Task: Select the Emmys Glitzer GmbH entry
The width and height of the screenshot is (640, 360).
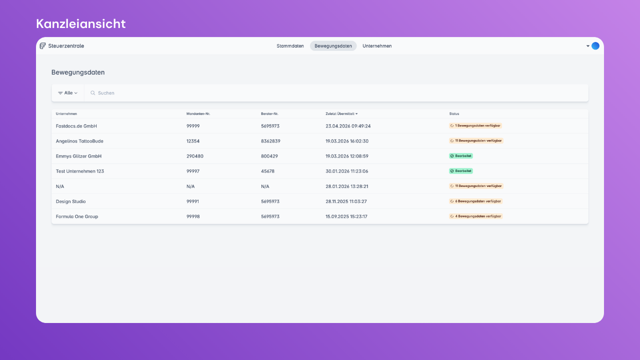Action: [x=320, y=156]
